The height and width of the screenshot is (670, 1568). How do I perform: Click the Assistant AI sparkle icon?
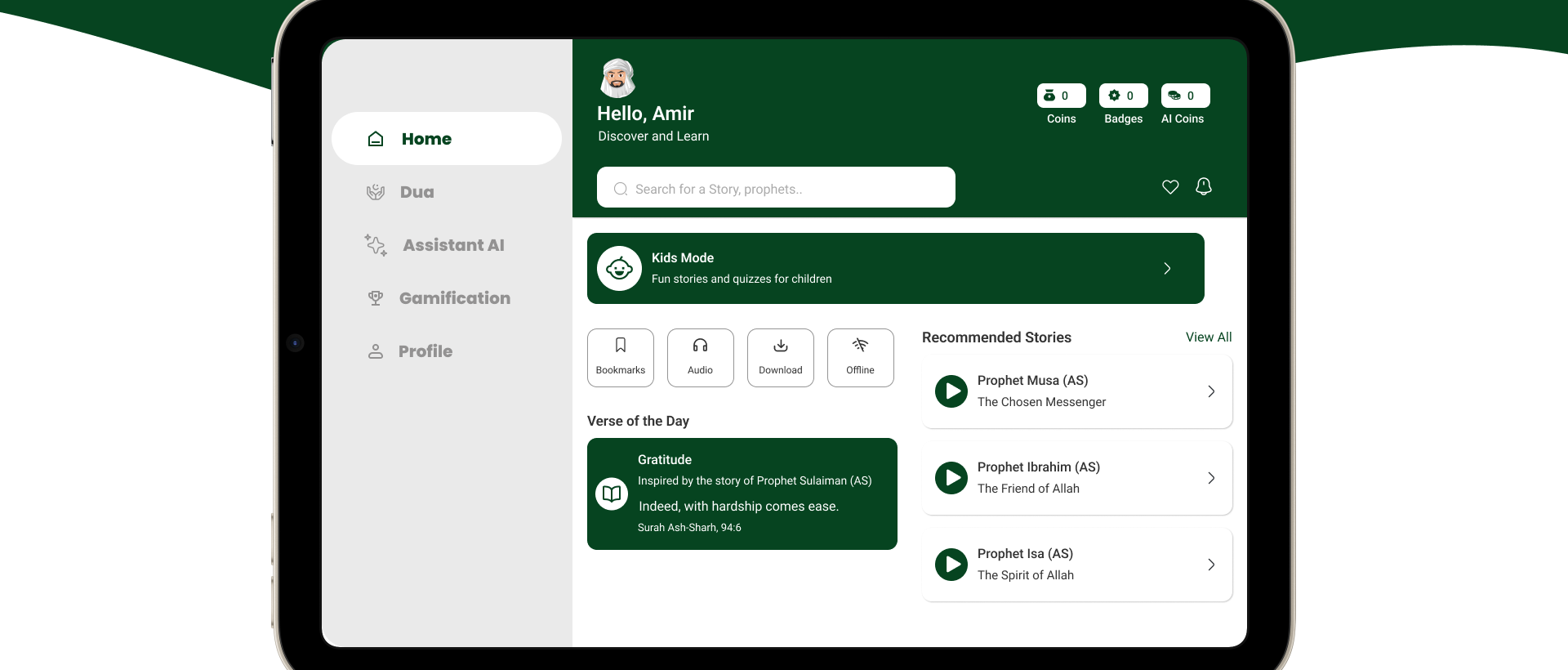coord(376,245)
